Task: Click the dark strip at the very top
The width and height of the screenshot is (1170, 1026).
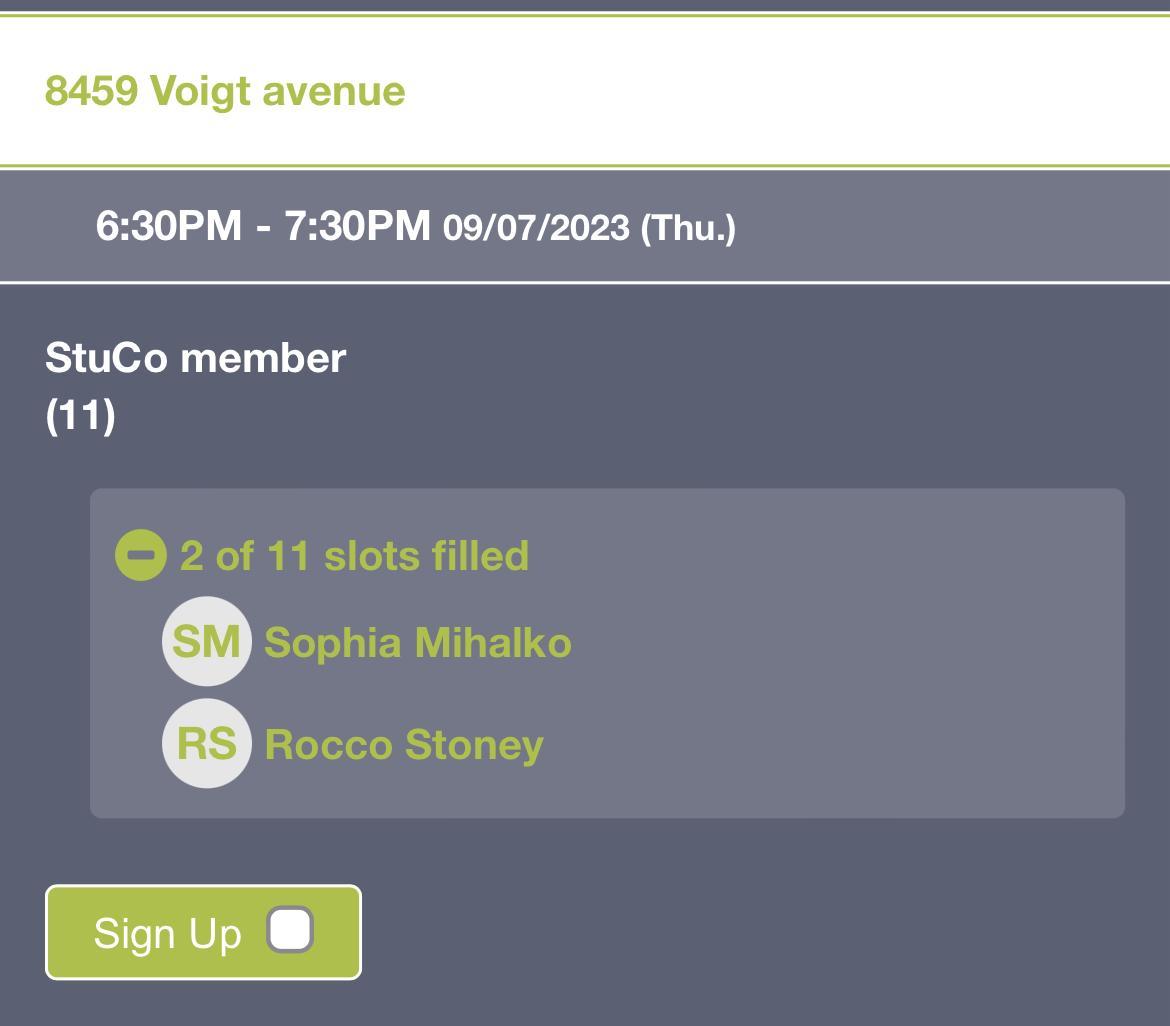Action: pos(585,5)
